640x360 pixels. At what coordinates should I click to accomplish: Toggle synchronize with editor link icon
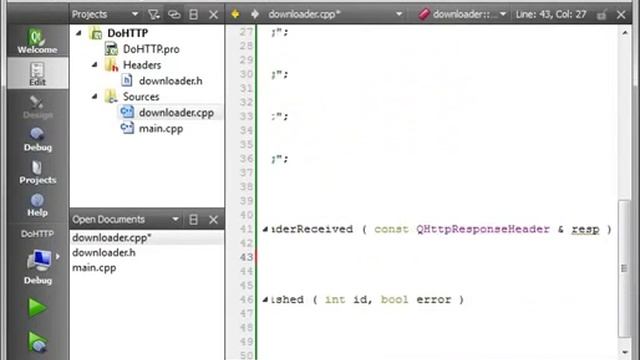(x=174, y=15)
